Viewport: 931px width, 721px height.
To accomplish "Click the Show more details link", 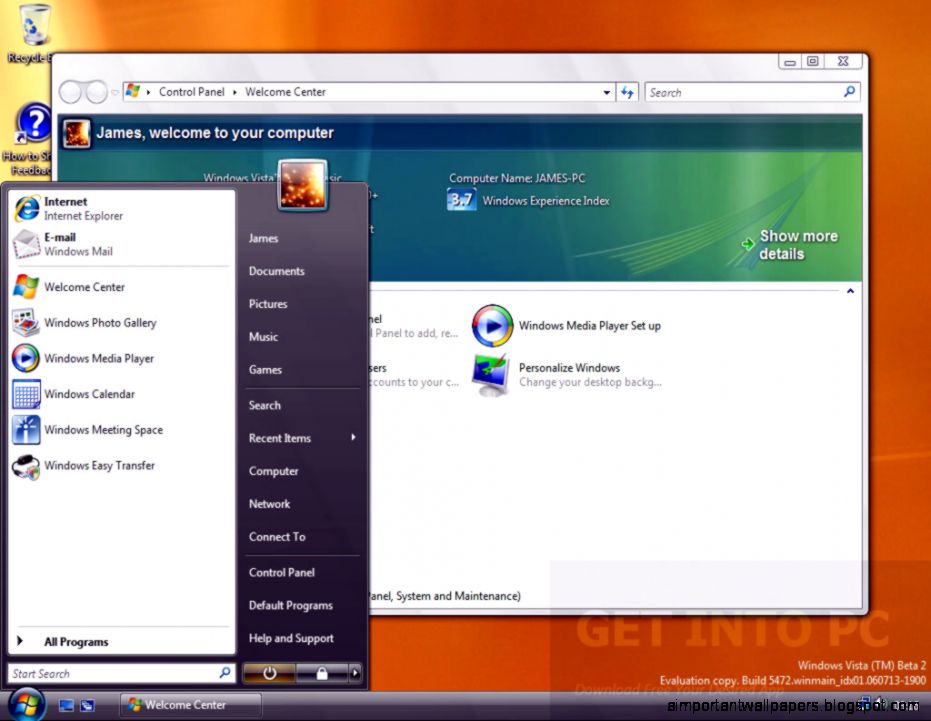I will coord(798,244).
